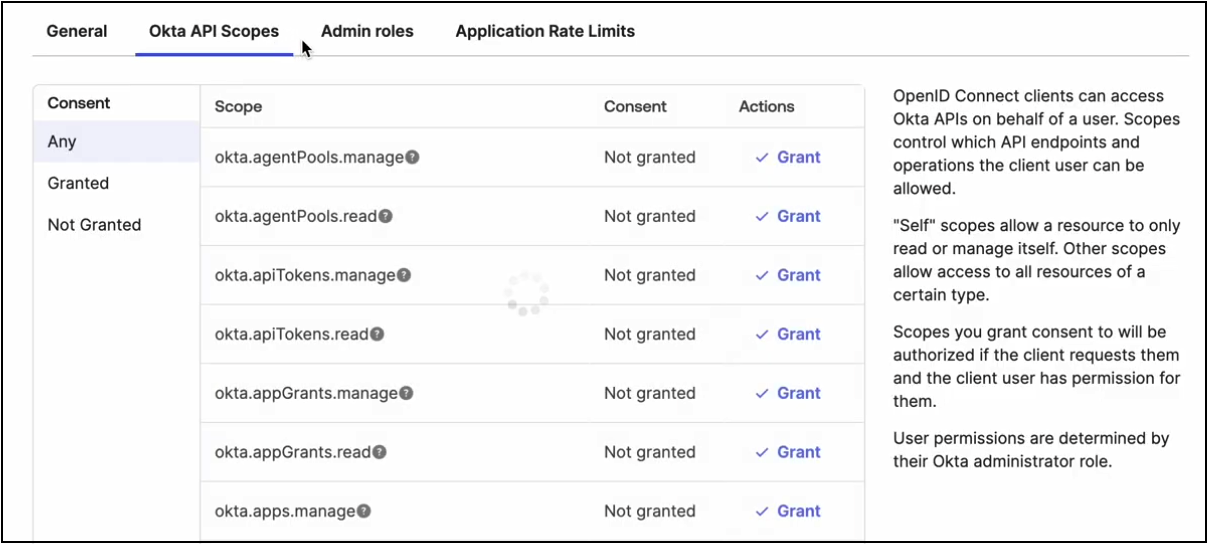The width and height of the screenshot is (1208, 544).
Task: Filter scopes by Granted consent
Action: point(78,183)
